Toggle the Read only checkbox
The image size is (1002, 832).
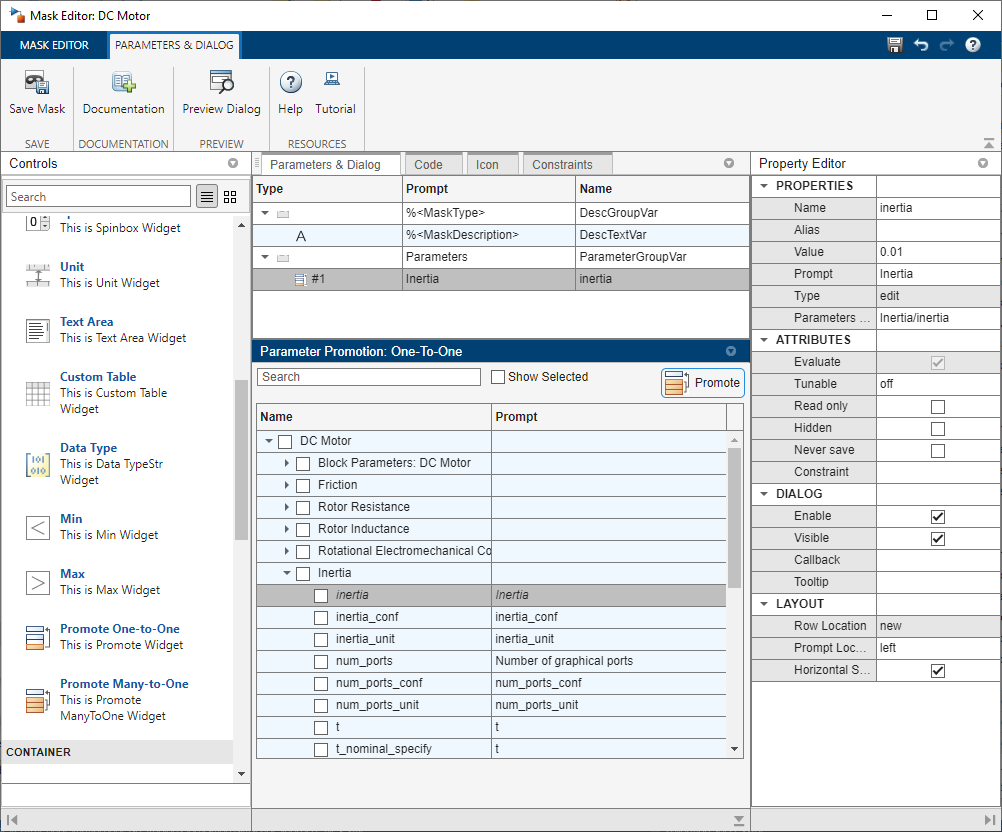pyautogui.click(x=937, y=406)
